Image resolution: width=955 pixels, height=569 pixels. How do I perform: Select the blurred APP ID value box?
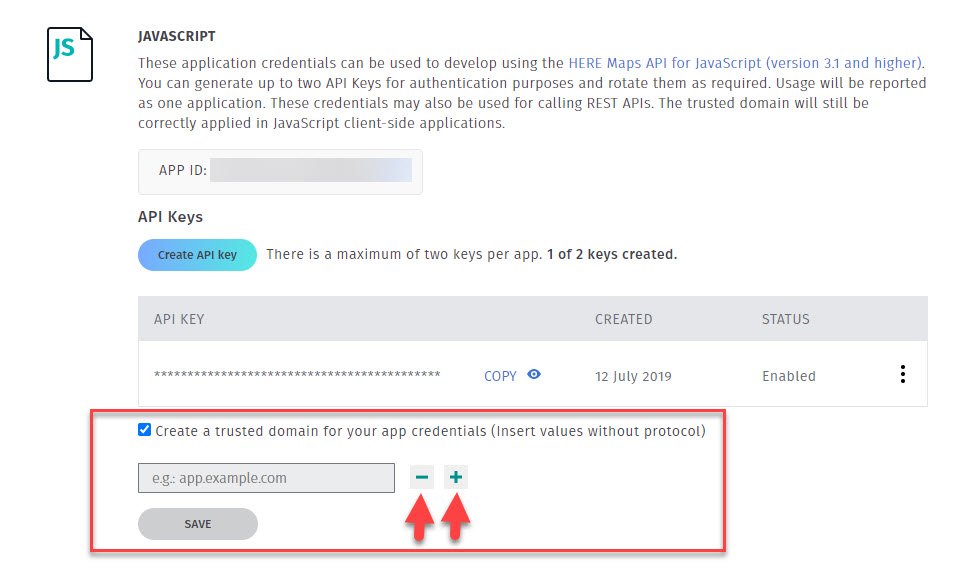[311, 170]
